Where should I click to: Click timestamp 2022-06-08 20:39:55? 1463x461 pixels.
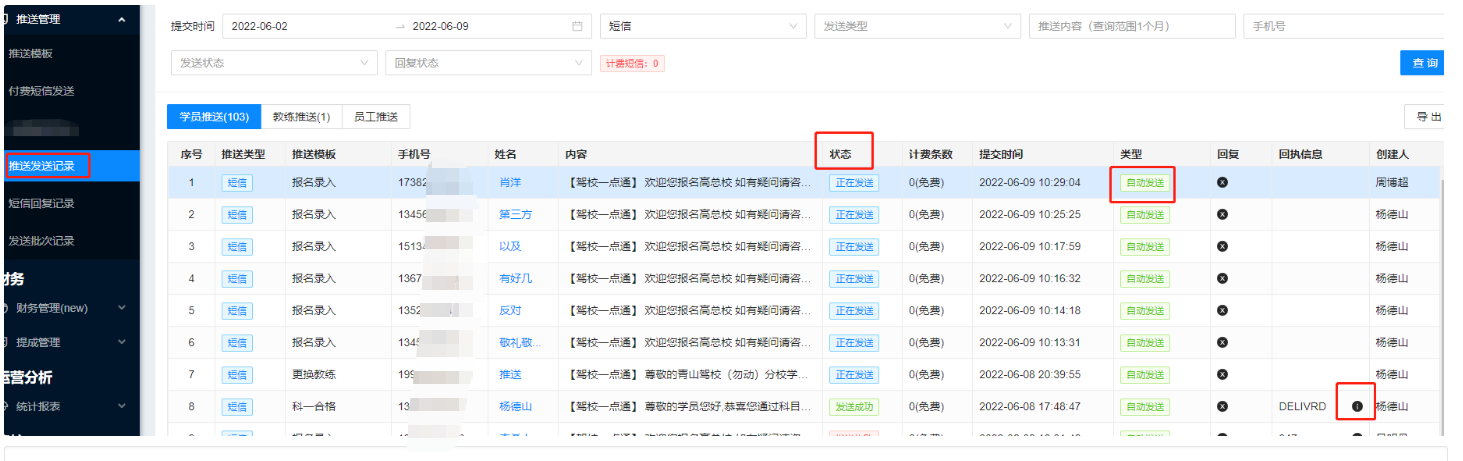1030,375
